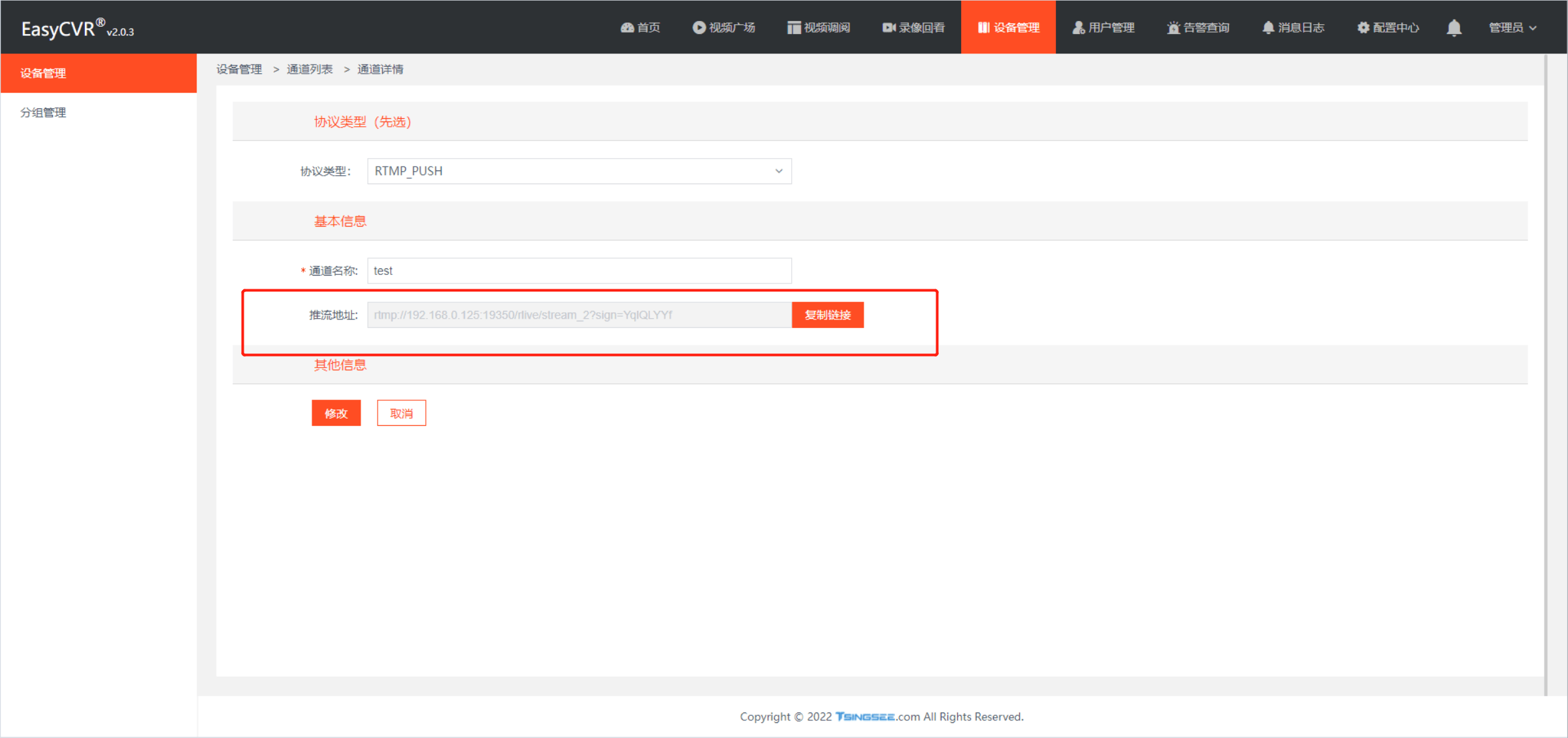Click the 取消 cancel button
1568x738 pixels.
401,413
